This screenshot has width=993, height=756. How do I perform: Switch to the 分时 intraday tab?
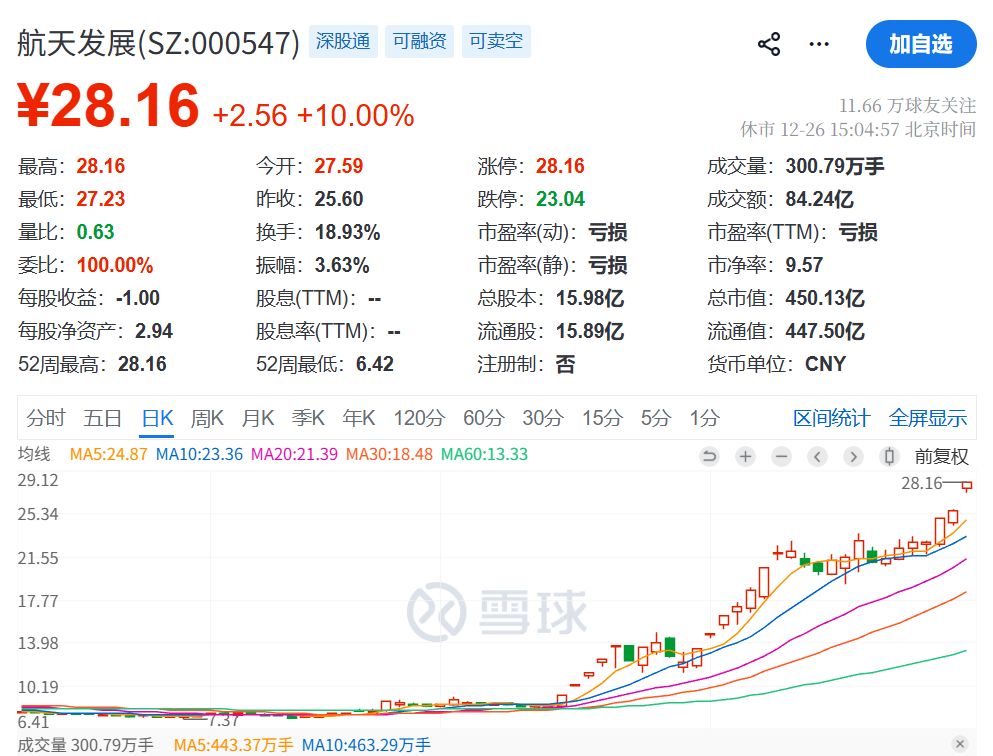click(46, 418)
